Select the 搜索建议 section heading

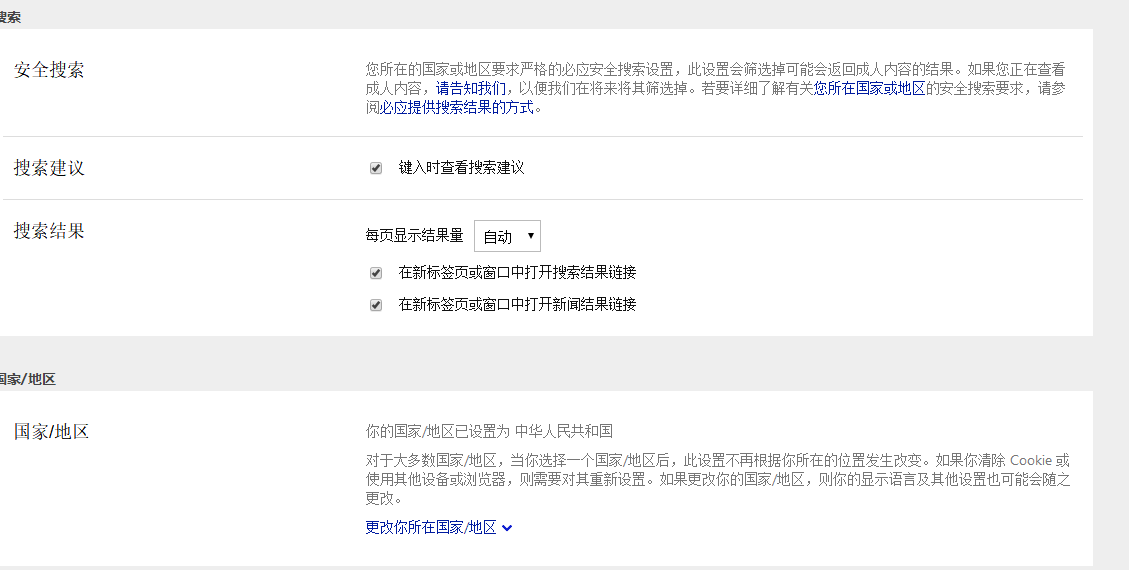pyautogui.click(x=49, y=168)
